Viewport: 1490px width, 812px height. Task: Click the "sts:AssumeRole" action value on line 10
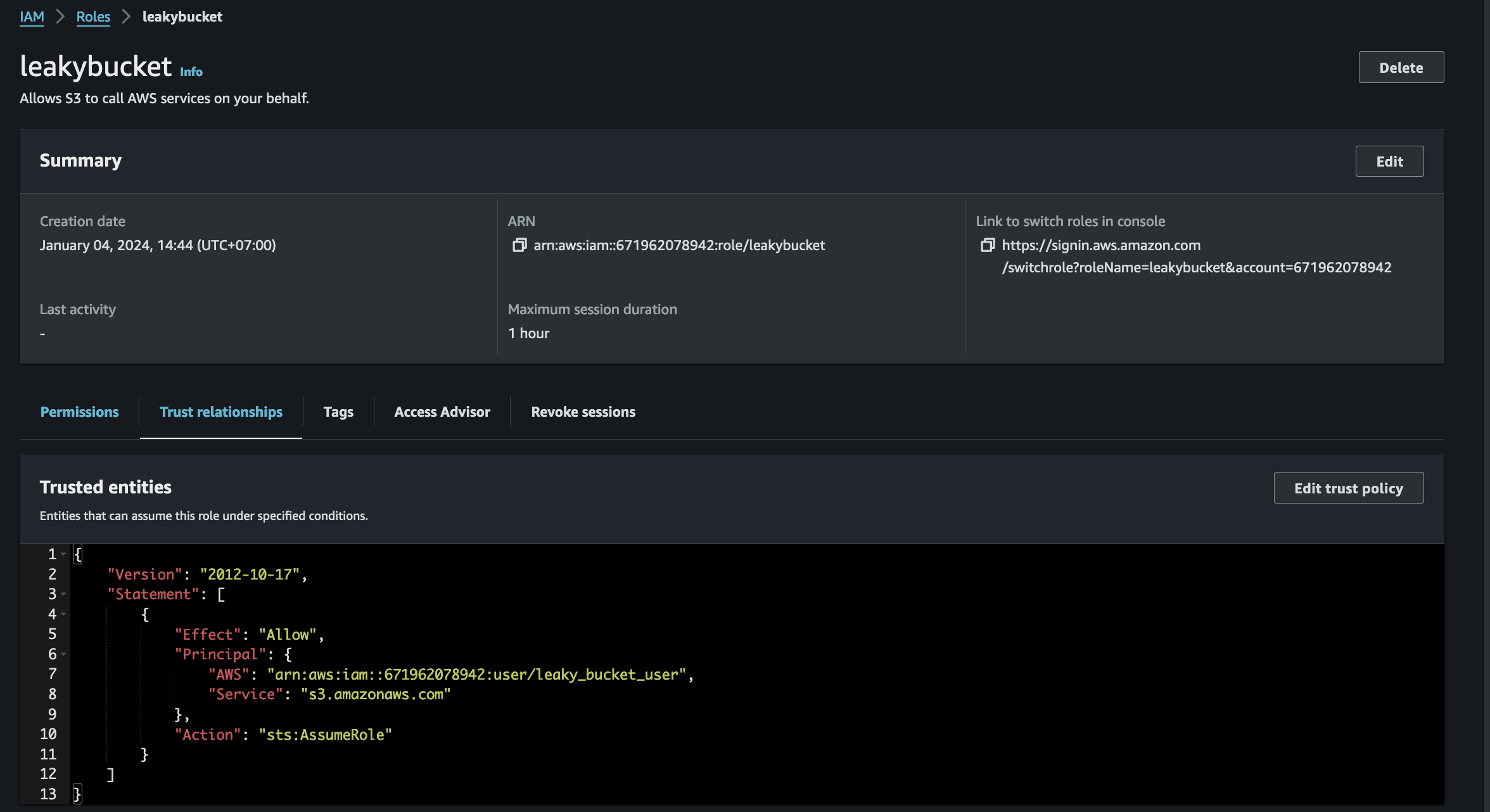(x=326, y=735)
